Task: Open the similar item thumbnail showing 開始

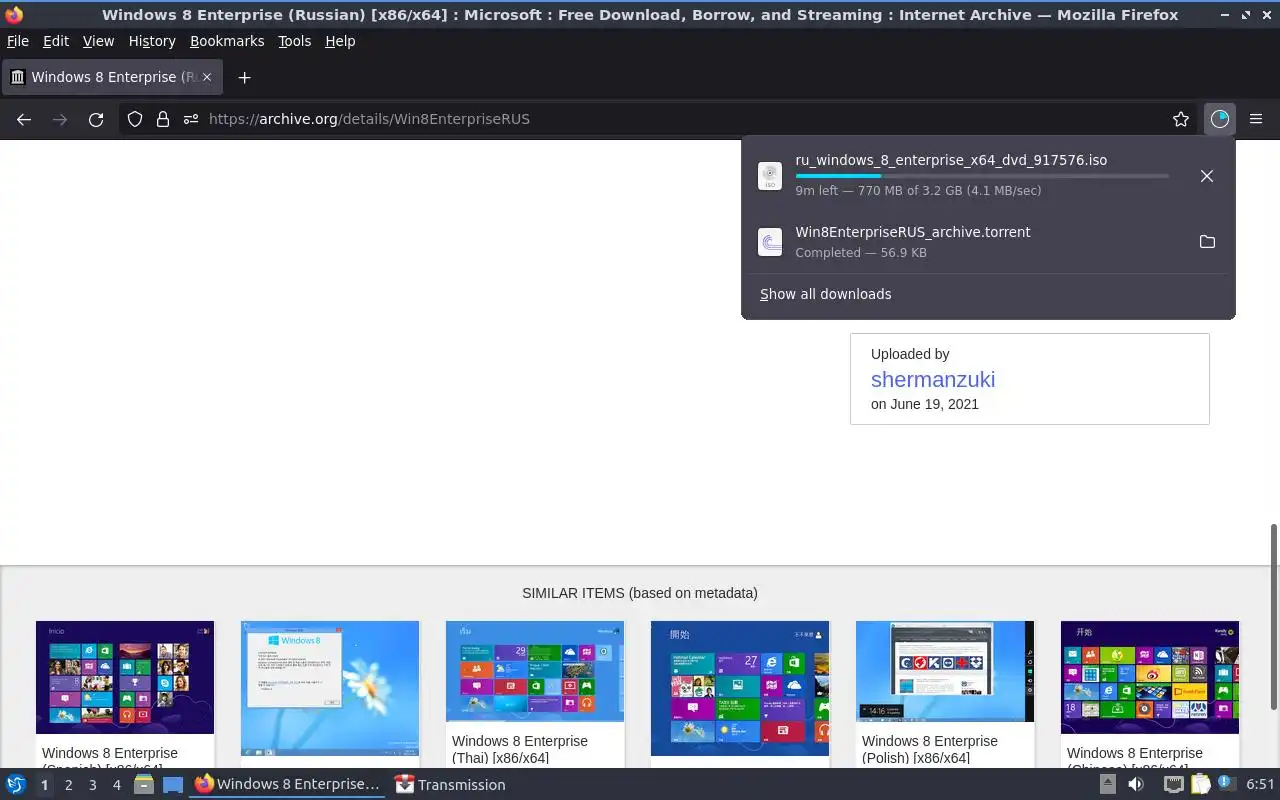Action: click(x=740, y=688)
